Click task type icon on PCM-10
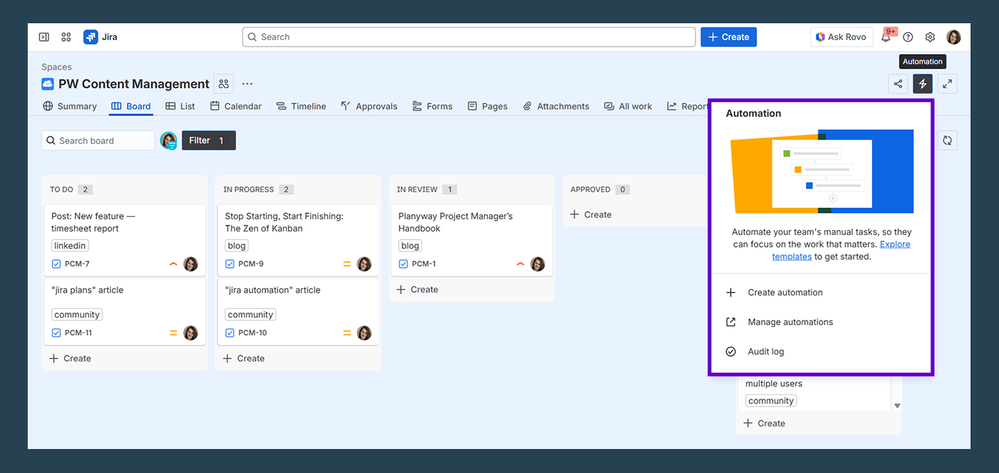The height and width of the screenshot is (473, 999). point(229,333)
